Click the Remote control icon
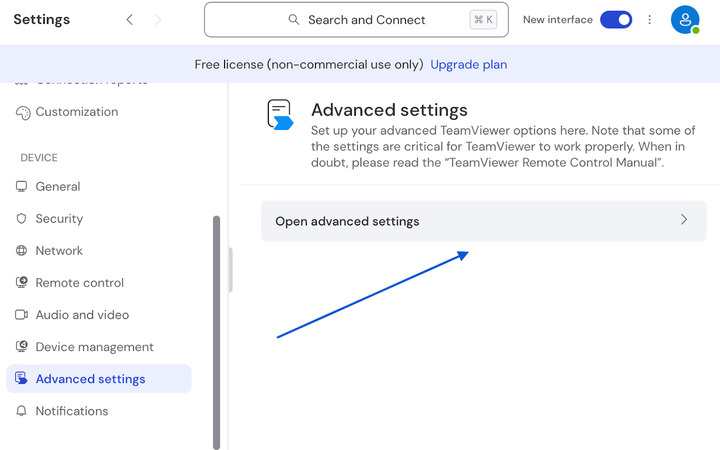 coord(22,282)
